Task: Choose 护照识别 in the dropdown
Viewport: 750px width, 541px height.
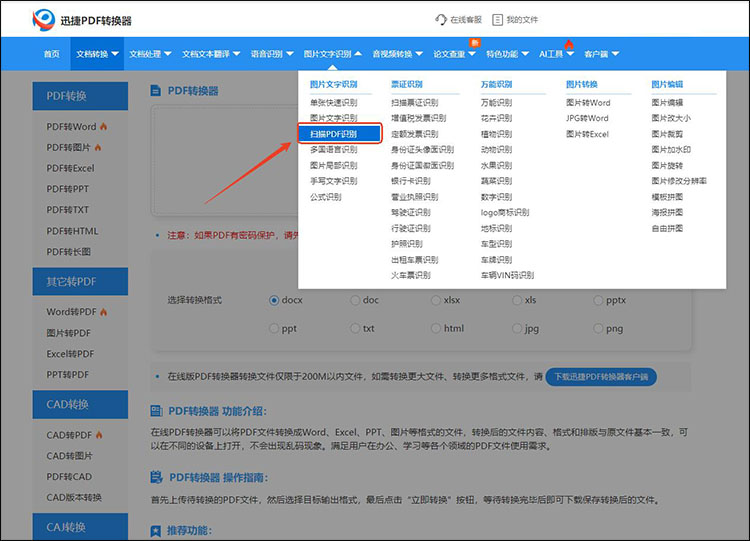Action: click(x=407, y=244)
